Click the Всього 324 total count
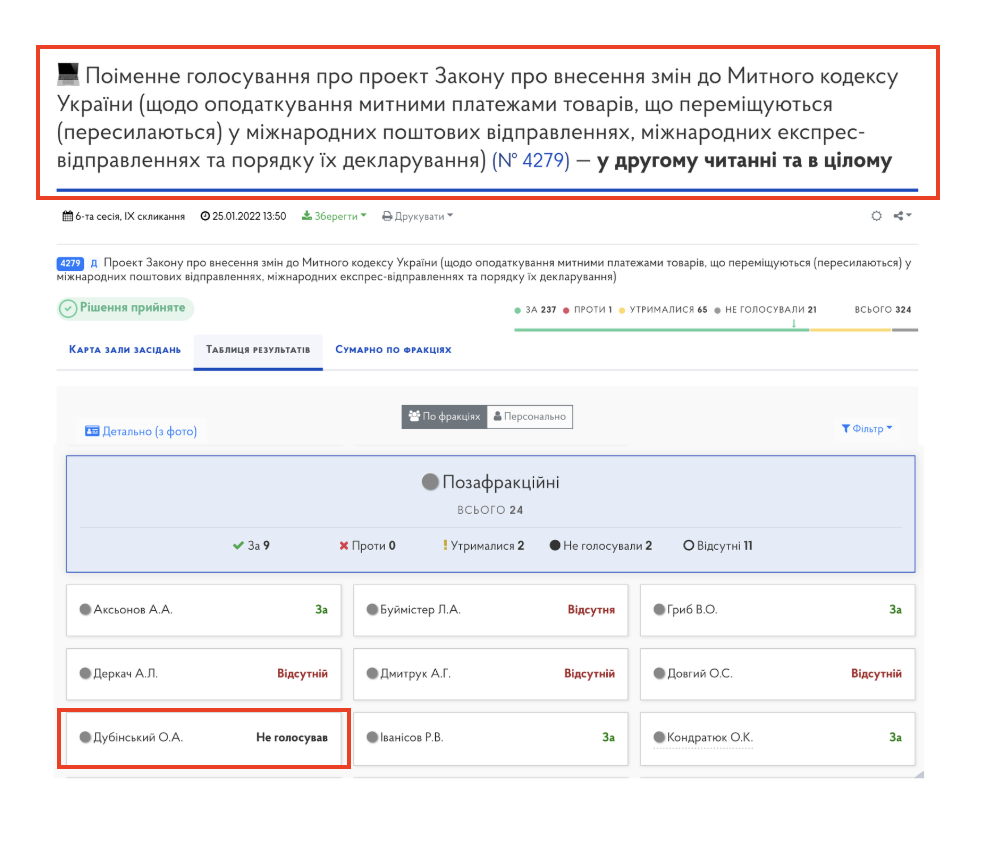 click(883, 310)
